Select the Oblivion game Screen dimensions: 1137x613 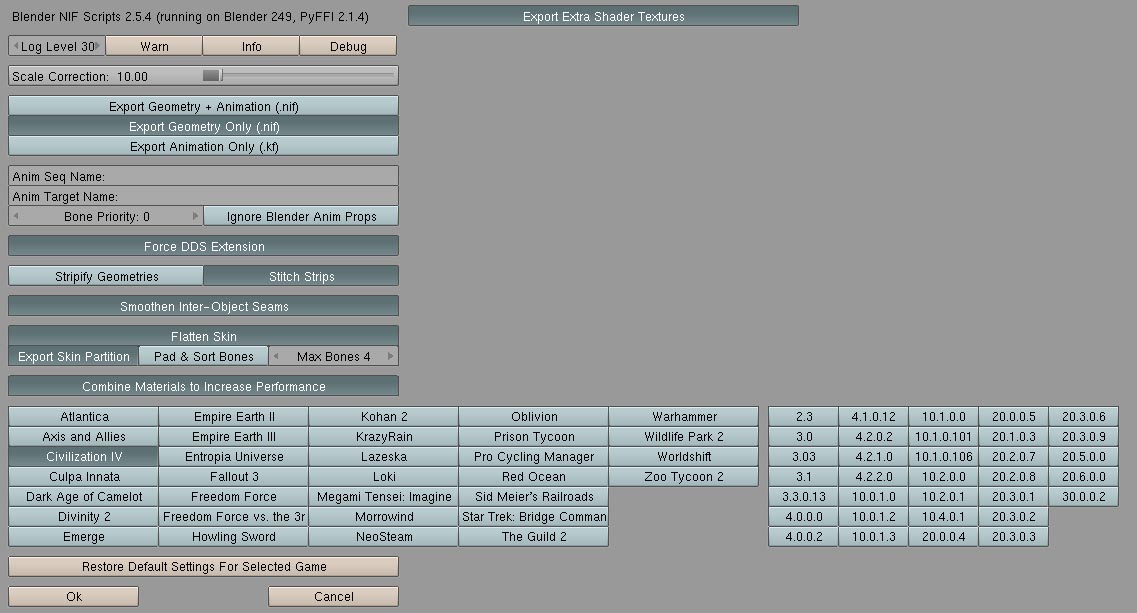[534, 416]
